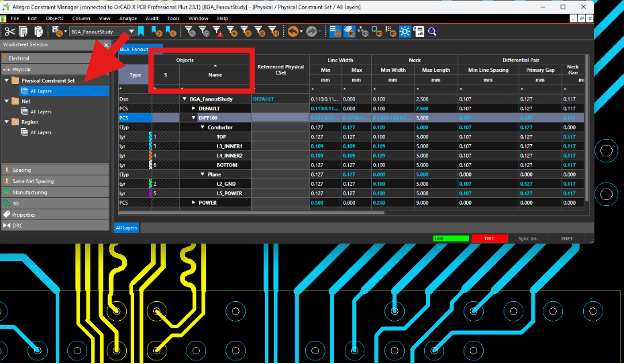Click the bookmark icon with right arrow
Image resolution: width=624 pixels, height=364 pixels.
click(156, 31)
